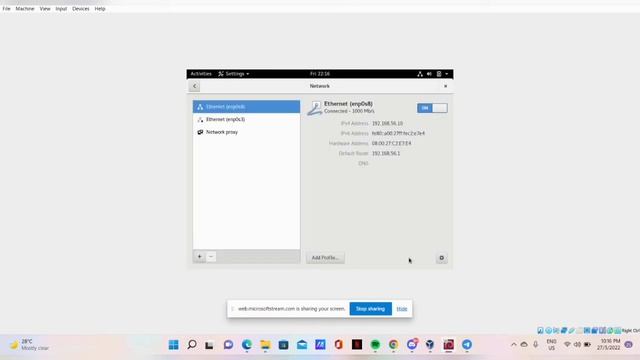Open File Explorer from taskbar

click(265, 345)
